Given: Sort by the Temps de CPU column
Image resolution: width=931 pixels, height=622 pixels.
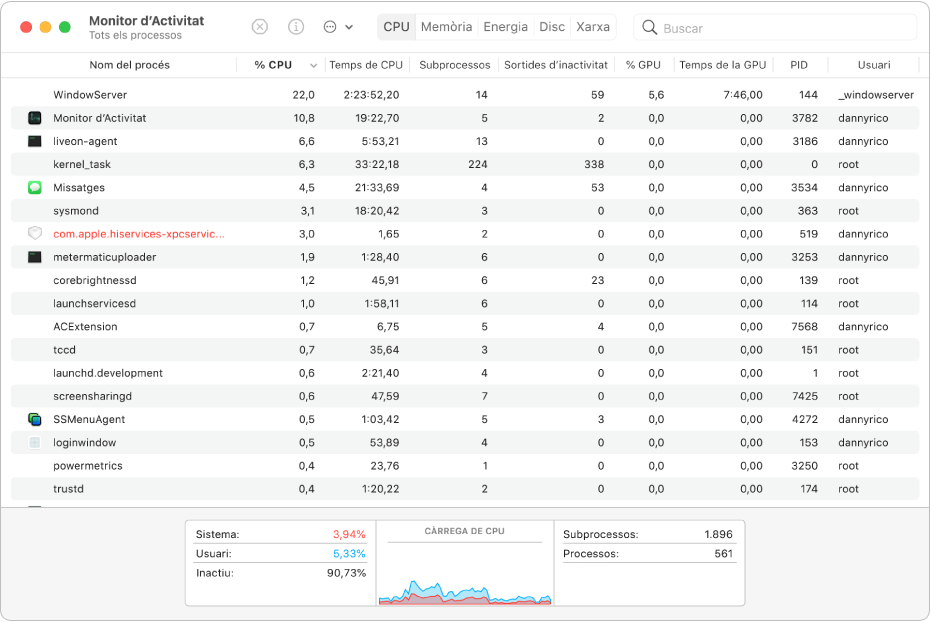Looking at the screenshot, I should point(366,65).
